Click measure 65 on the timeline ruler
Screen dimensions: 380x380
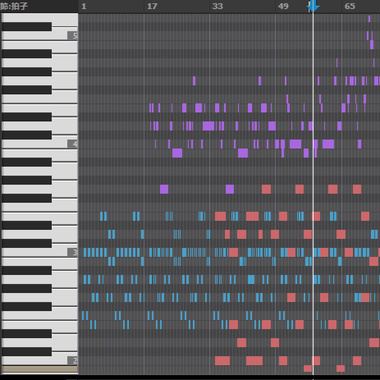click(350, 6)
